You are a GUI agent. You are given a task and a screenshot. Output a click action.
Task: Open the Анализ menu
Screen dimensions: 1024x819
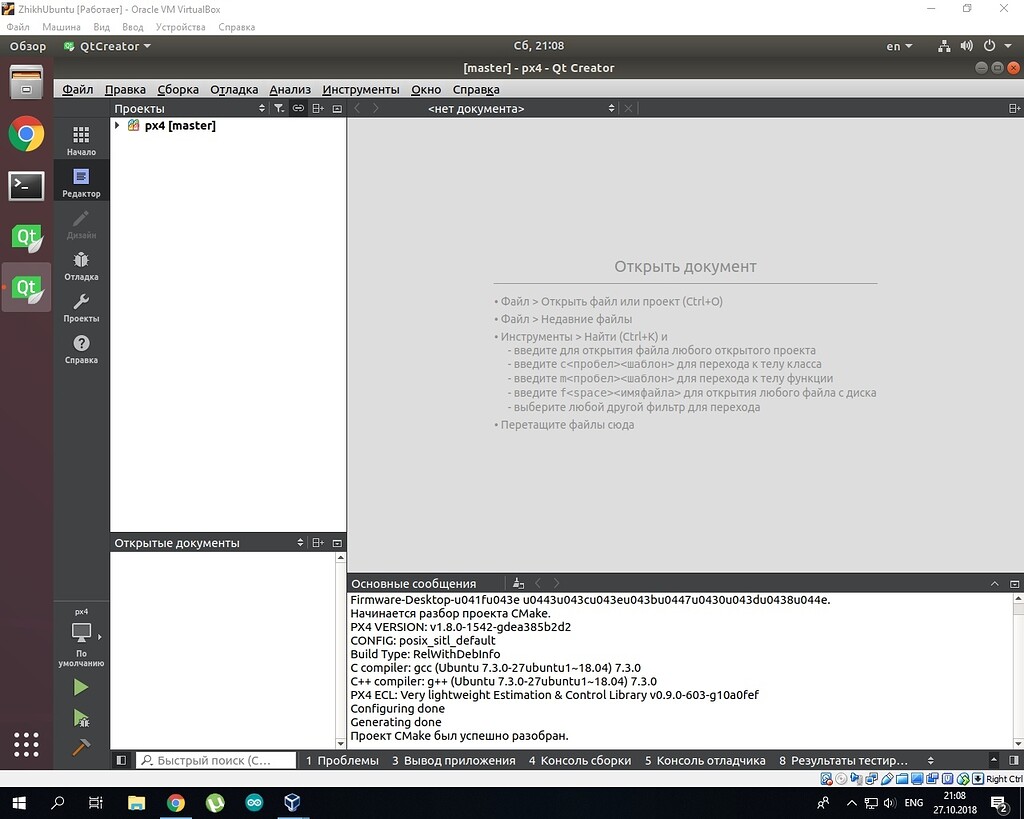290,89
